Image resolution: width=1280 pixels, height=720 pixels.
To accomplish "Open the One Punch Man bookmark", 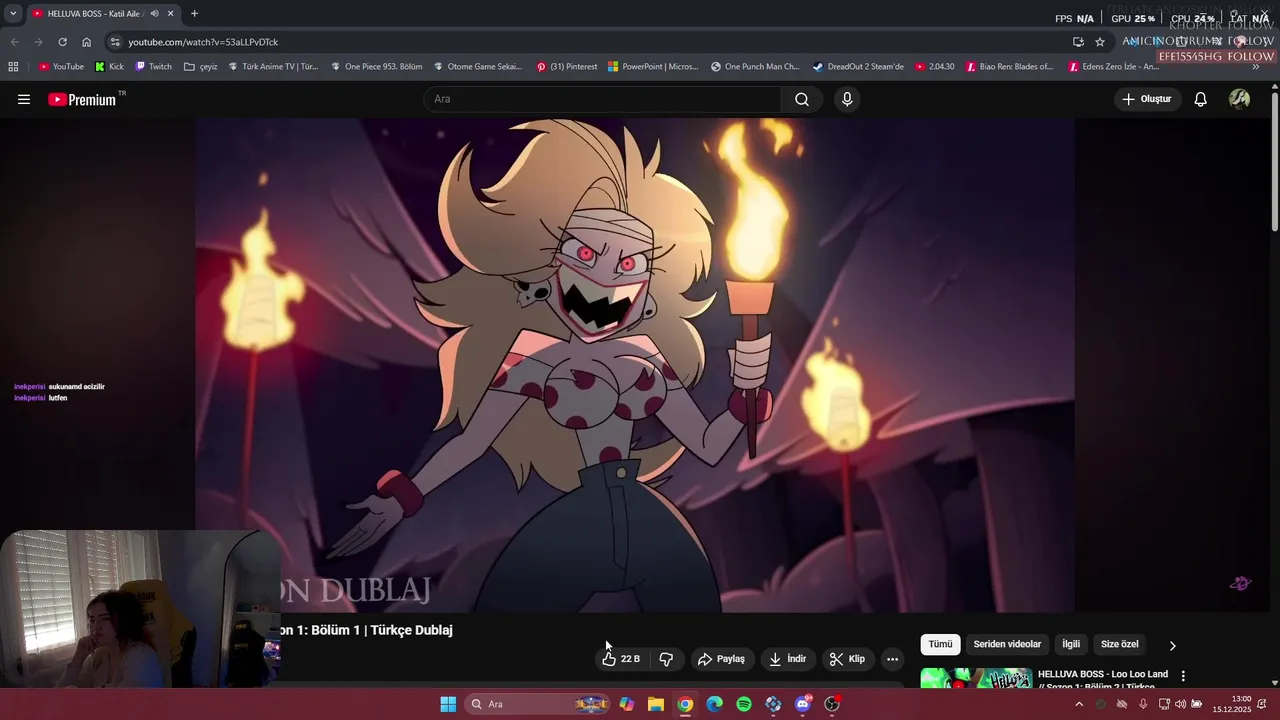I will [755, 67].
